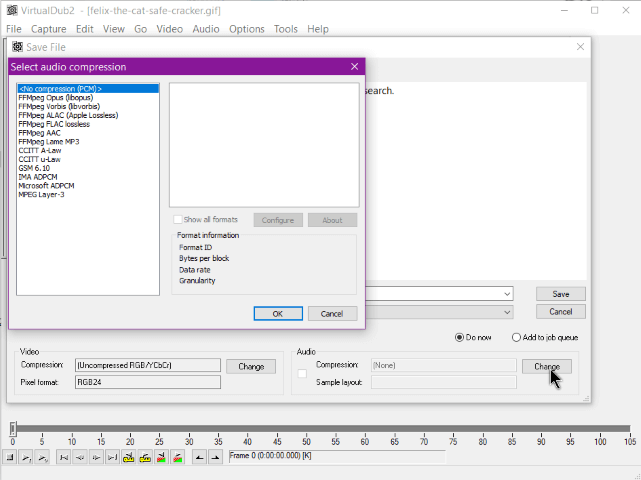The width and height of the screenshot is (641, 480).
Task: Scan forward for scene change icon
Action: pos(177,457)
